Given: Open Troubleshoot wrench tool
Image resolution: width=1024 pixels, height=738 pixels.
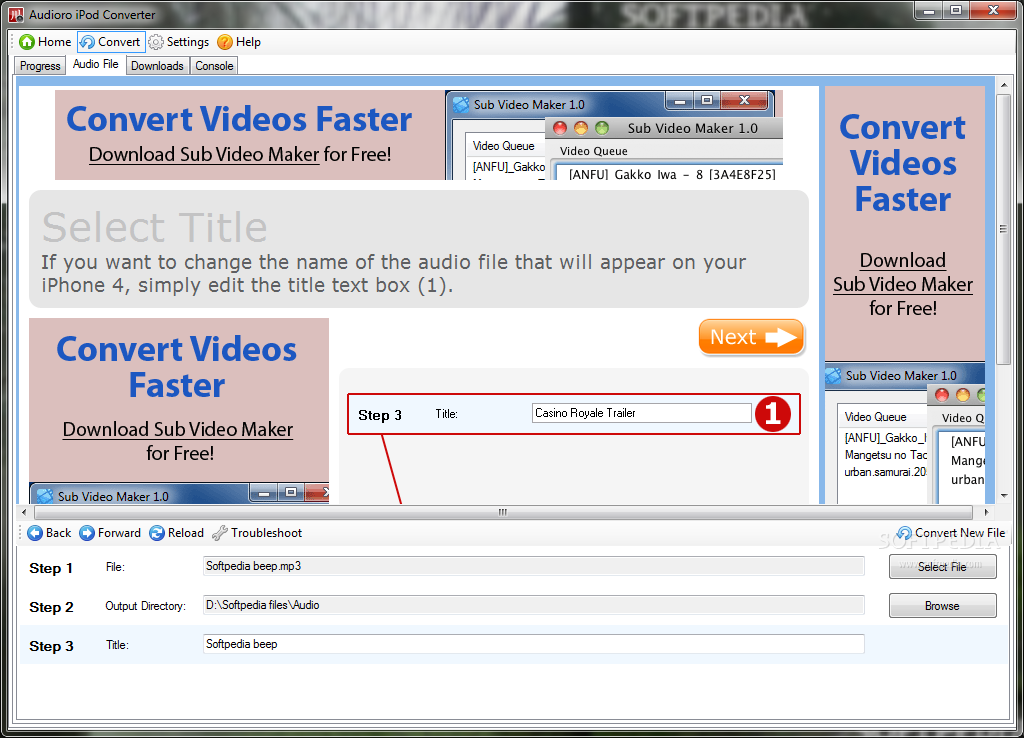Looking at the screenshot, I should pos(257,533).
